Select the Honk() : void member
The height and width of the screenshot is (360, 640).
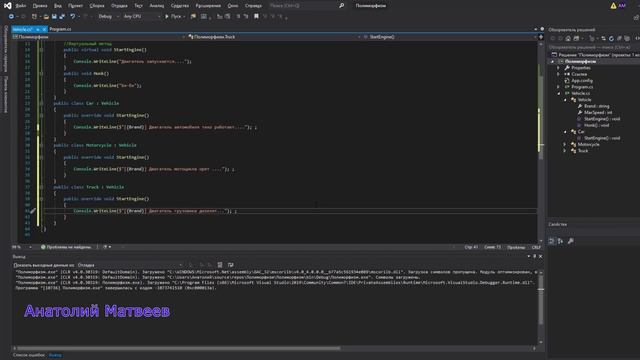[596, 125]
